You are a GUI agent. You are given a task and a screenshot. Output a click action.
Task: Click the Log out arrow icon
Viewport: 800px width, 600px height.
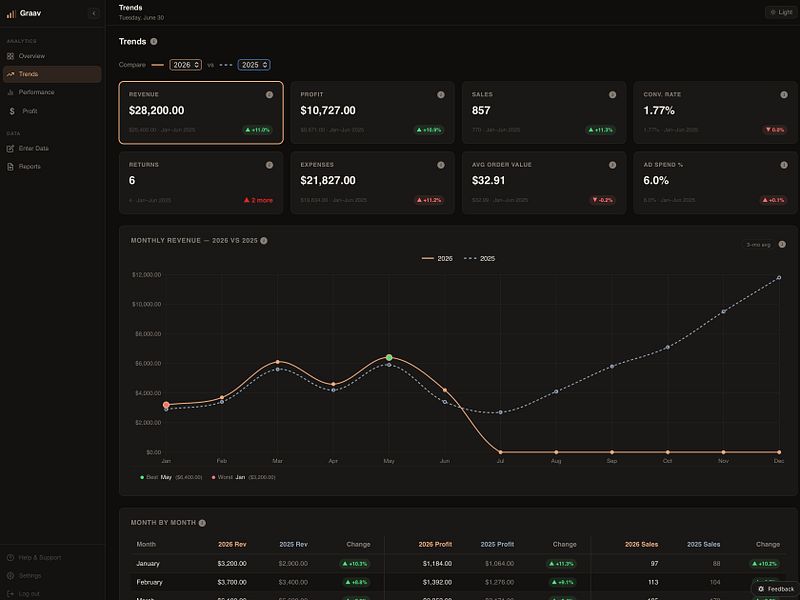[x=10, y=593]
